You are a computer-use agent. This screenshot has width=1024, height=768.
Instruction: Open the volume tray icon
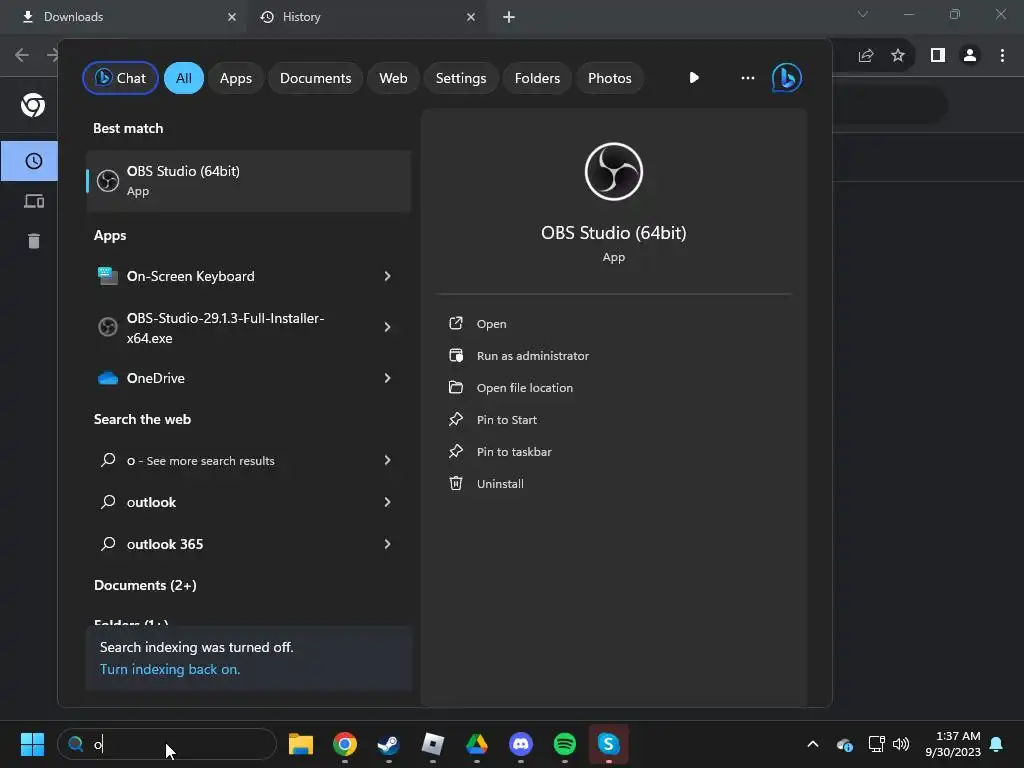(x=901, y=744)
